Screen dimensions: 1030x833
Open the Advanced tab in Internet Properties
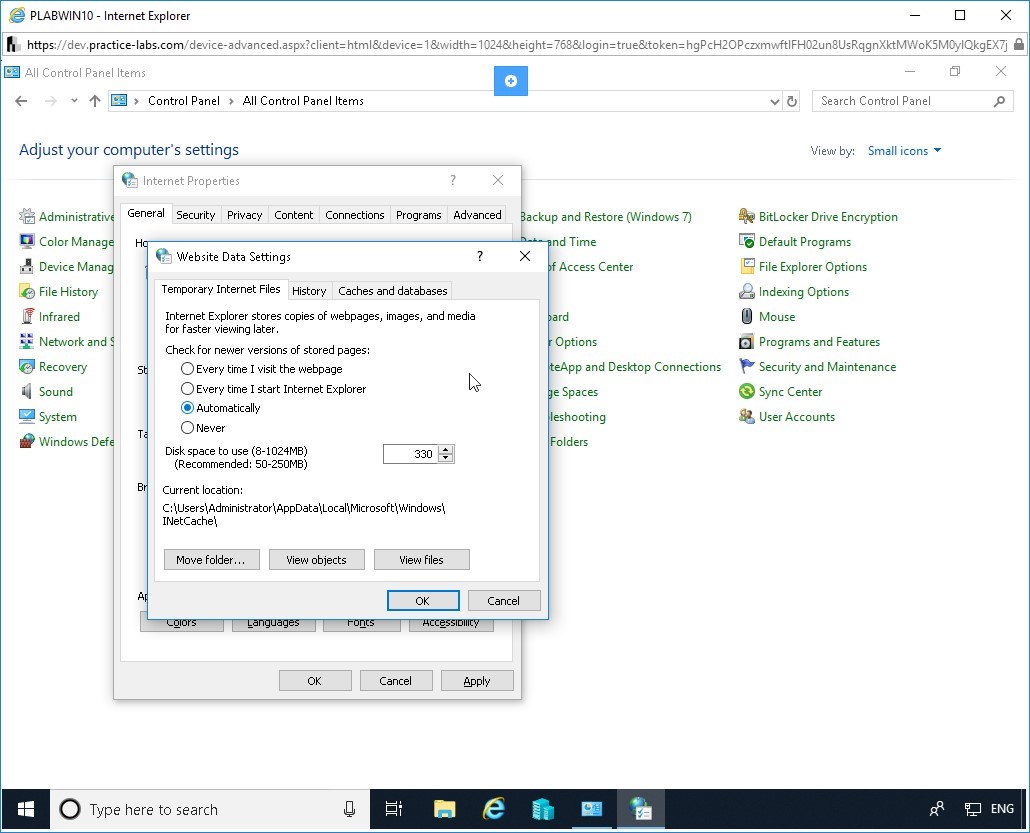tap(477, 215)
